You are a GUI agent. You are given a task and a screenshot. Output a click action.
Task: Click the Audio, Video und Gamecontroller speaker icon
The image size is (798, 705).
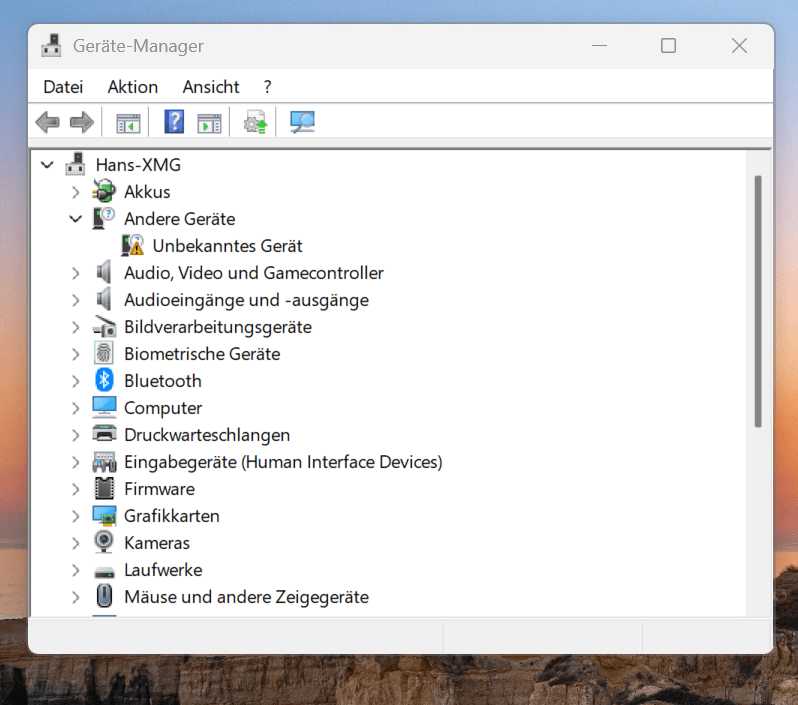pyautogui.click(x=104, y=273)
